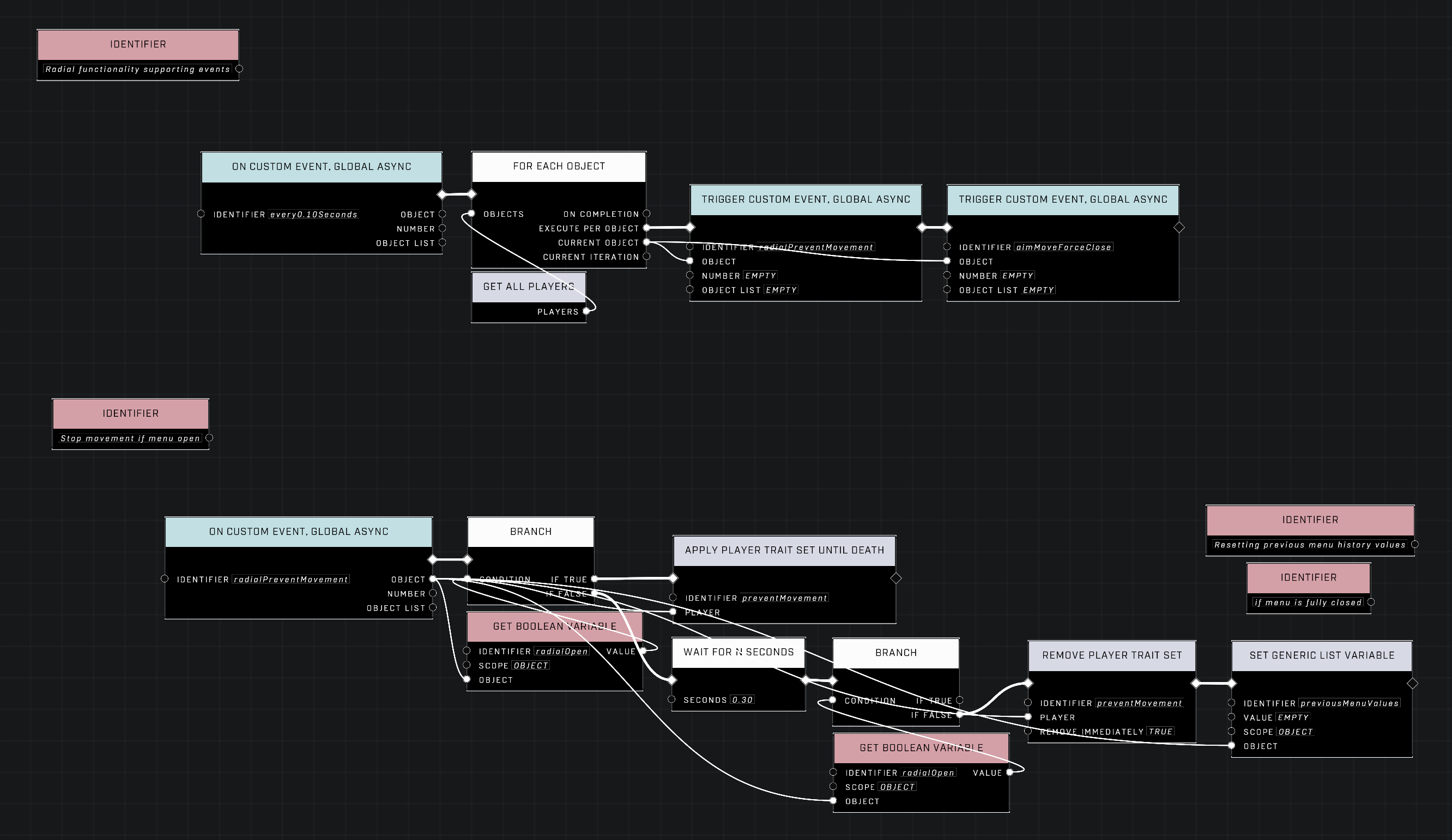Open the Scope dropdown on the lower Get Boolean Variable

point(897,787)
